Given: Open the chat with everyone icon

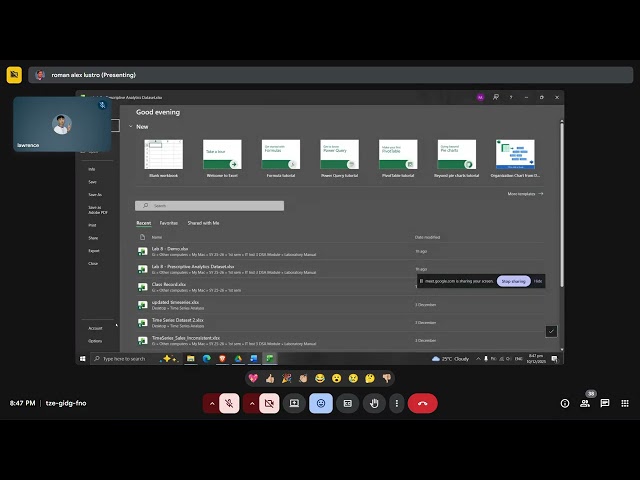Looking at the screenshot, I should [605, 403].
